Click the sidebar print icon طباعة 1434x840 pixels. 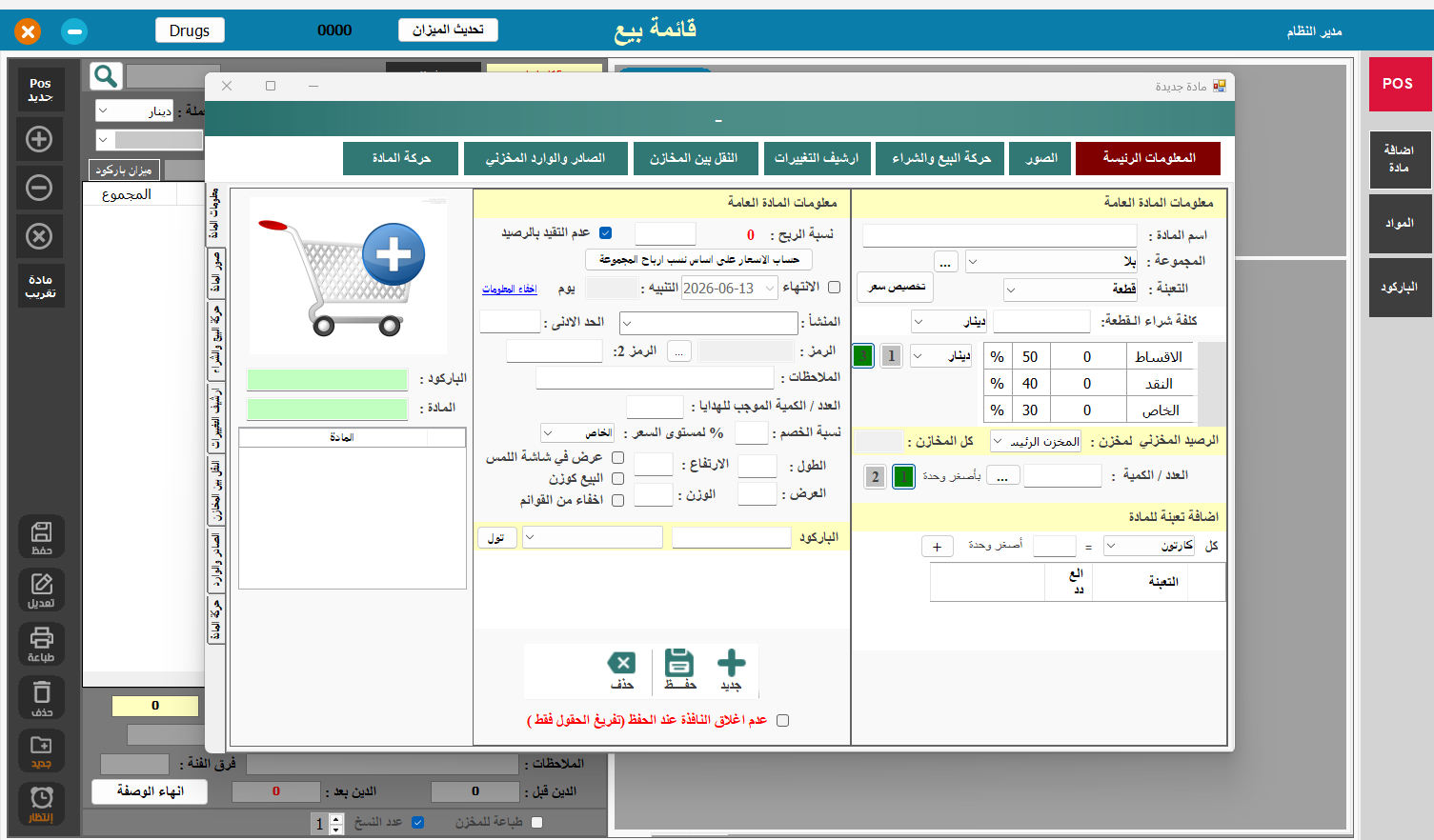point(41,645)
